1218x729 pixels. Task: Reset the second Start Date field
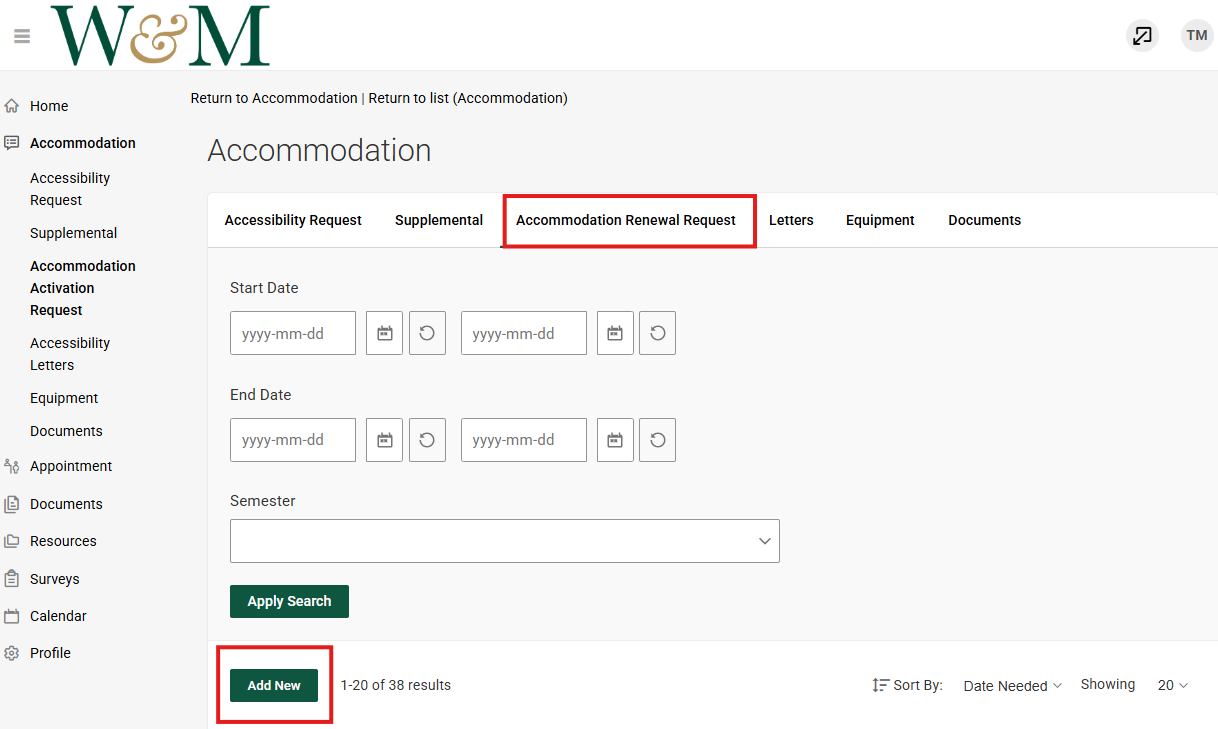click(658, 333)
